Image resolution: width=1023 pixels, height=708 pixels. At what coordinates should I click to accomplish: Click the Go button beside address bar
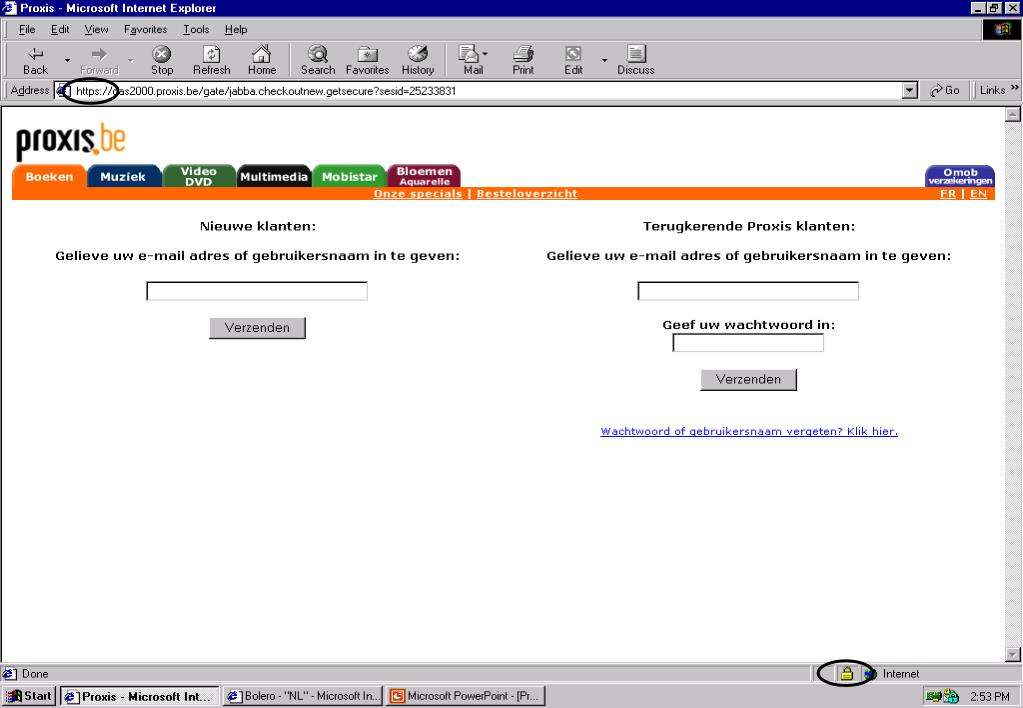click(x=944, y=91)
